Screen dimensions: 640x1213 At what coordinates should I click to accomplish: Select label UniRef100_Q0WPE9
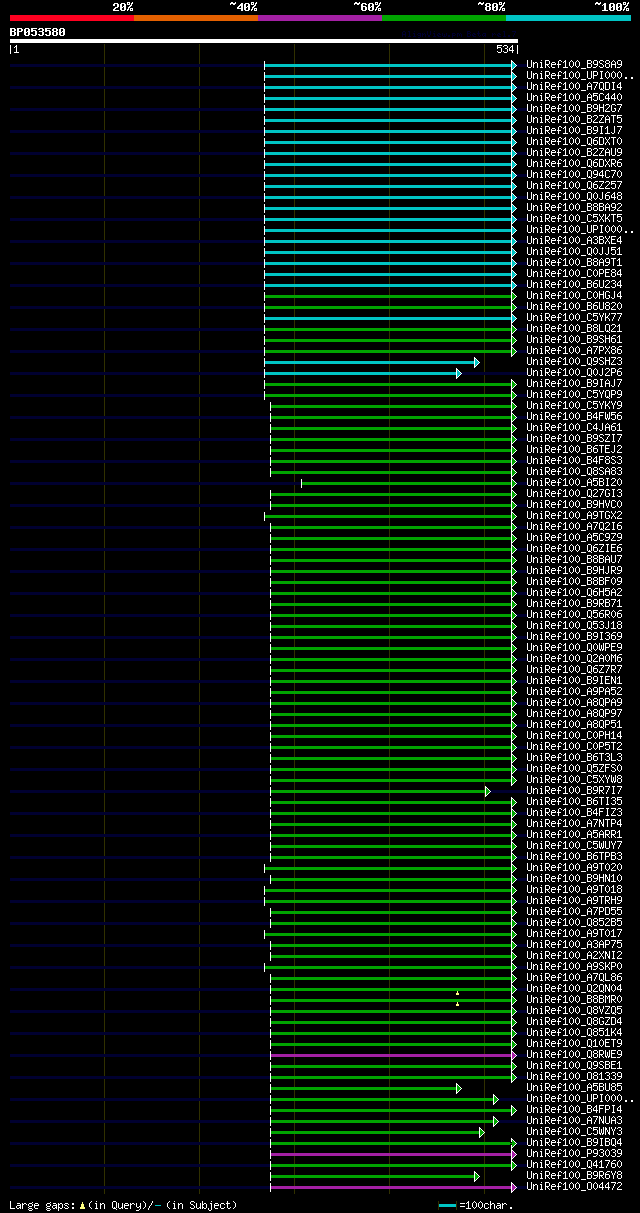coord(574,648)
